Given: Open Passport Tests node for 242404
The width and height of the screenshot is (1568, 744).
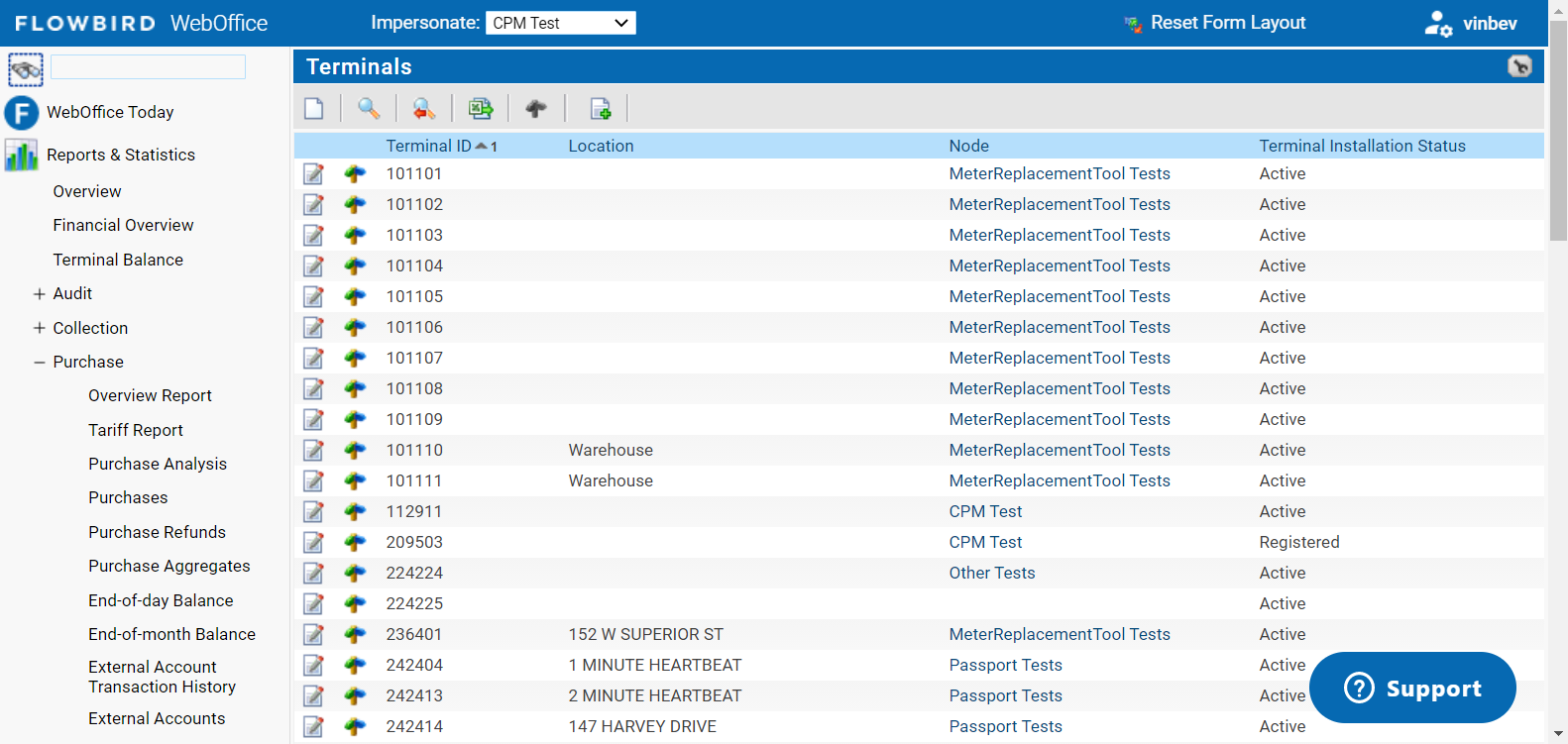Looking at the screenshot, I should coord(1005,665).
